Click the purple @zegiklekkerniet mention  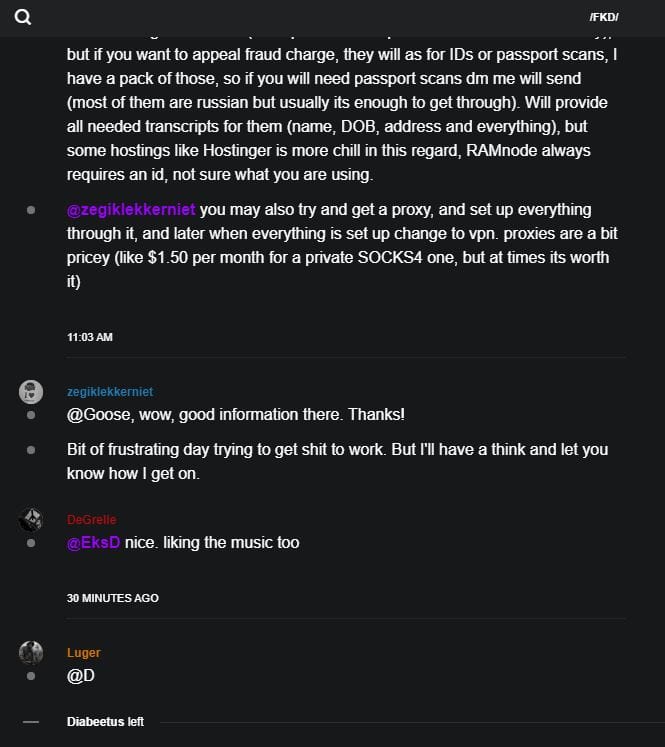[x=131, y=210]
